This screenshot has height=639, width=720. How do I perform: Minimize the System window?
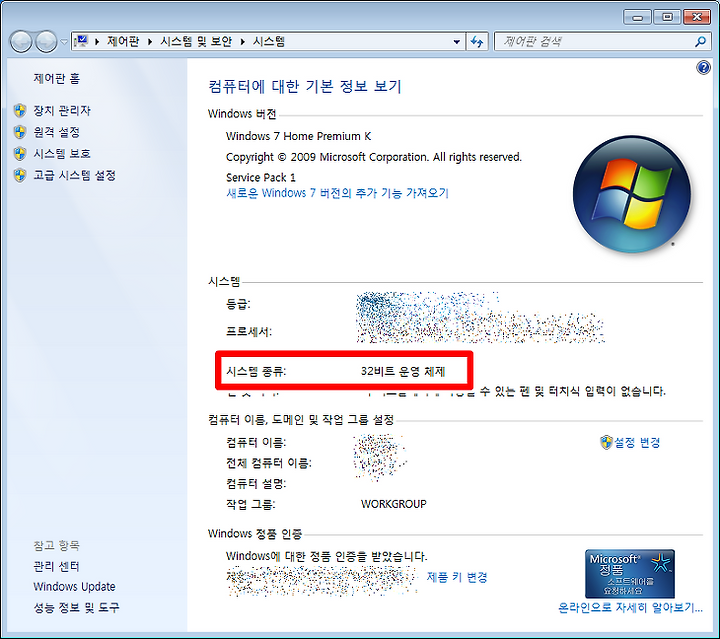637,17
